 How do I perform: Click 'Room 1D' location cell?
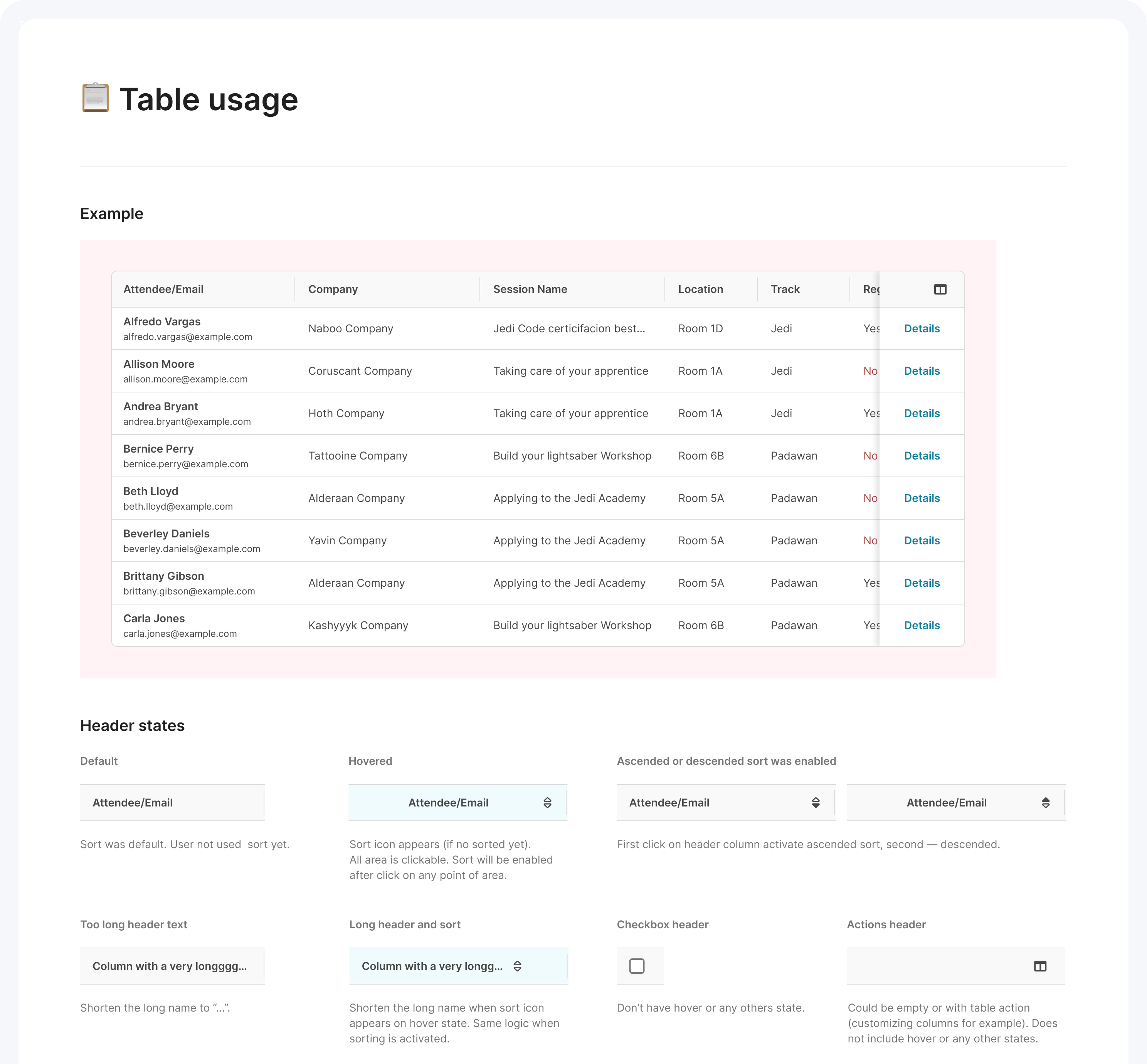click(x=700, y=329)
